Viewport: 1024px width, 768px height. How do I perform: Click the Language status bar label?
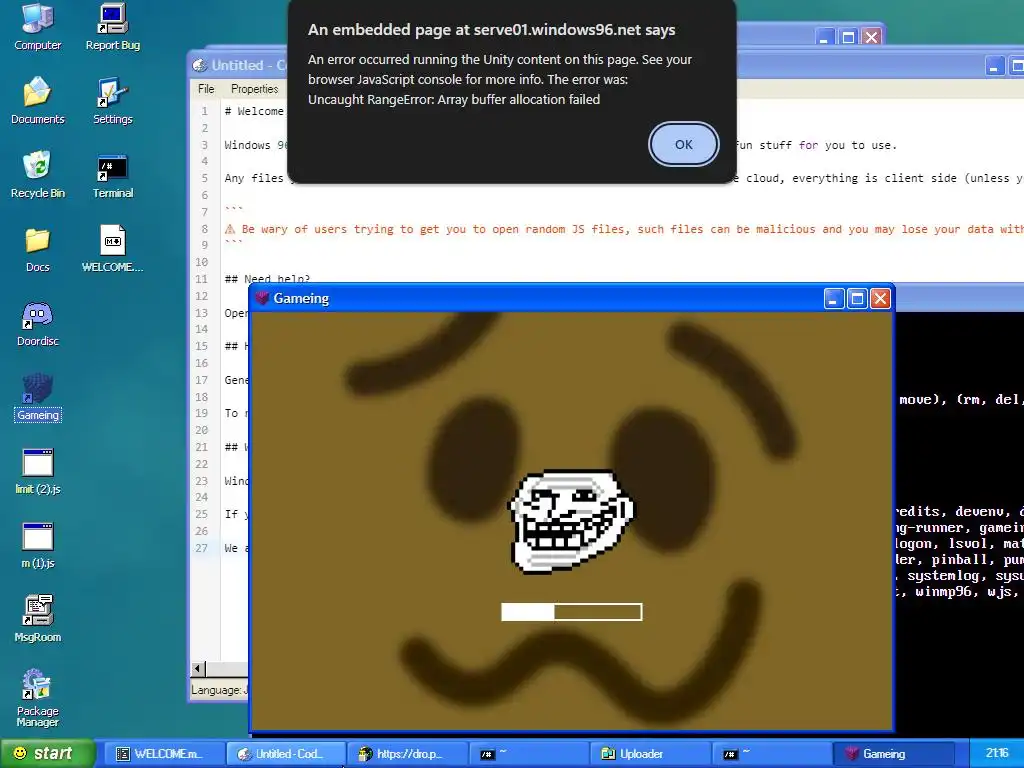pos(219,690)
